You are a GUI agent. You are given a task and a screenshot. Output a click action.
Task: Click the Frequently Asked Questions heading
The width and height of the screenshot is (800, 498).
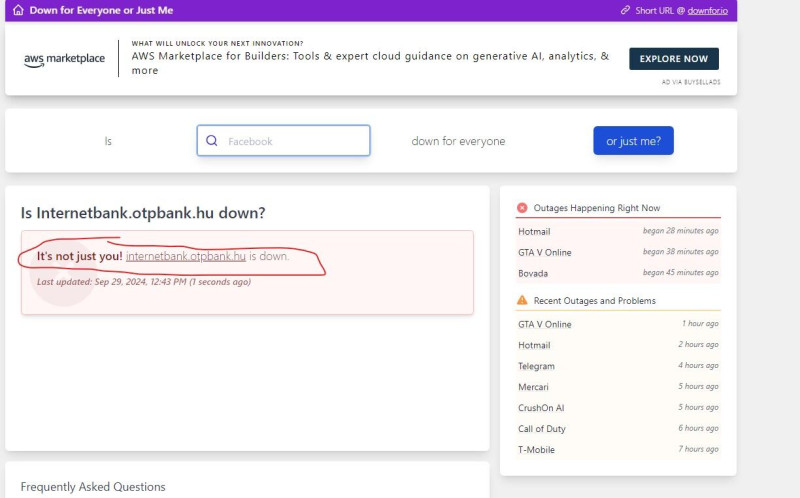tap(93, 487)
